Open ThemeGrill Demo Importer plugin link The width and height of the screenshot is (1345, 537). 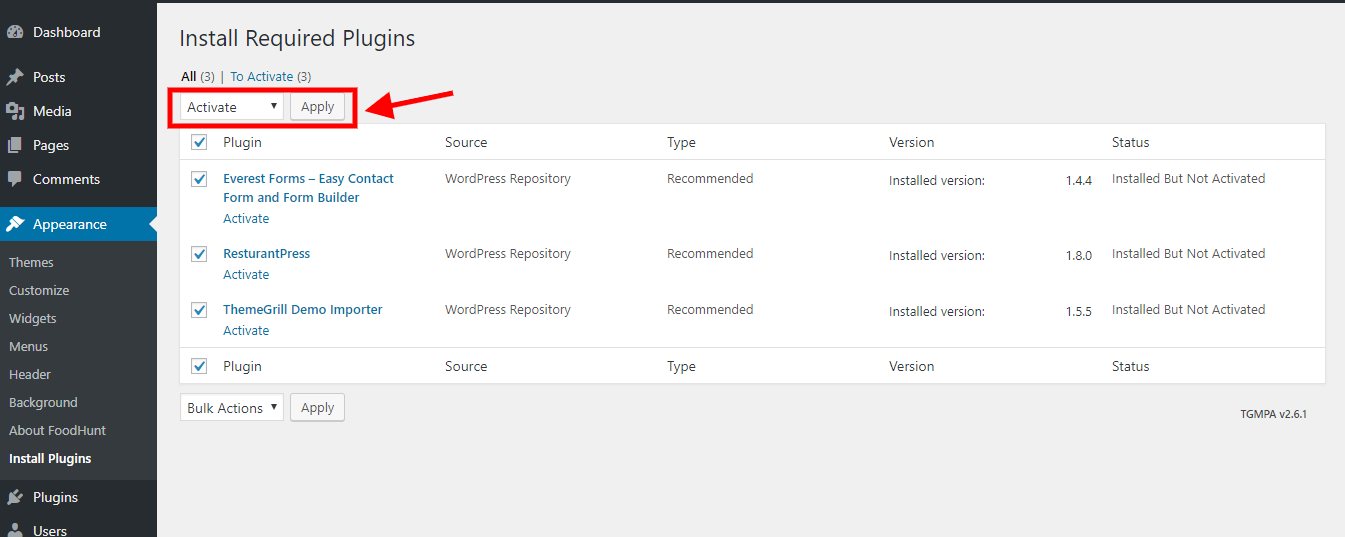point(303,309)
